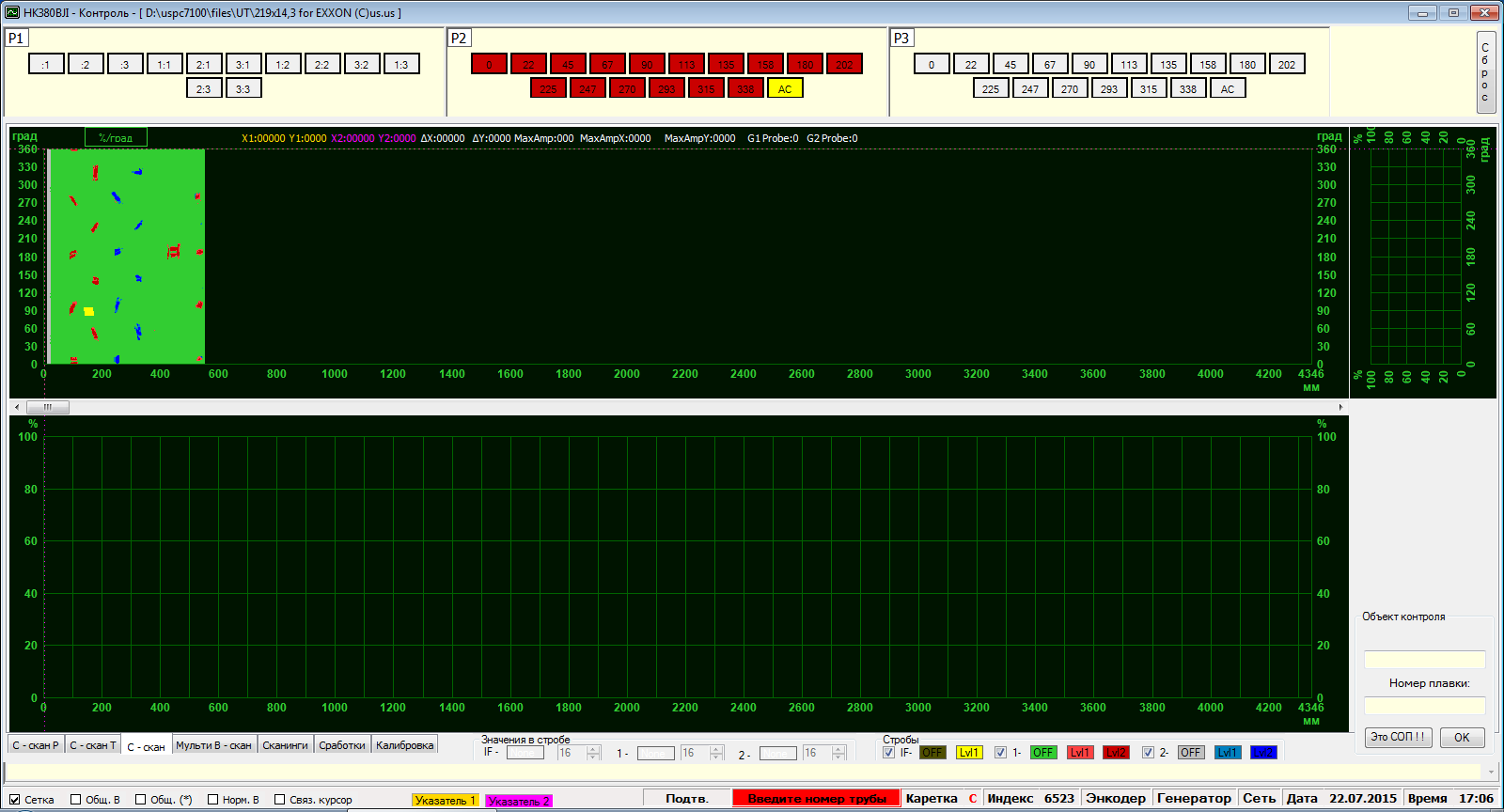Click the scrollbar right arrow under C-scan
The height and width of the screenshot is (812, 1504).
point(1340,407)
